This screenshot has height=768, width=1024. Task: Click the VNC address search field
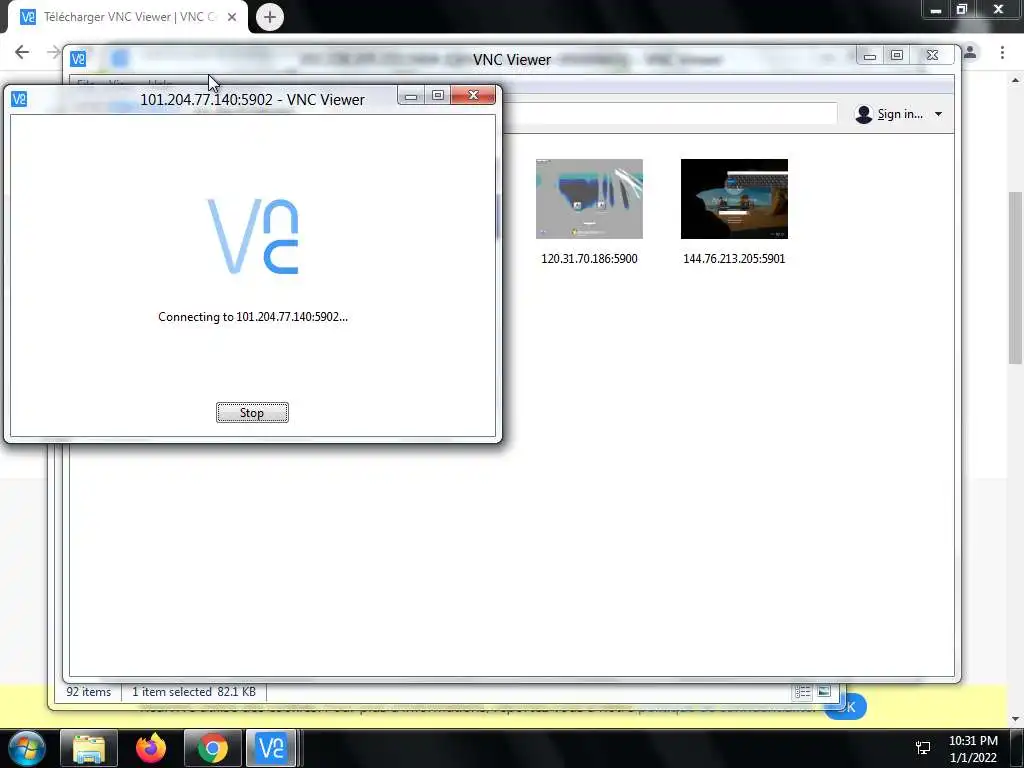[669, 114]
